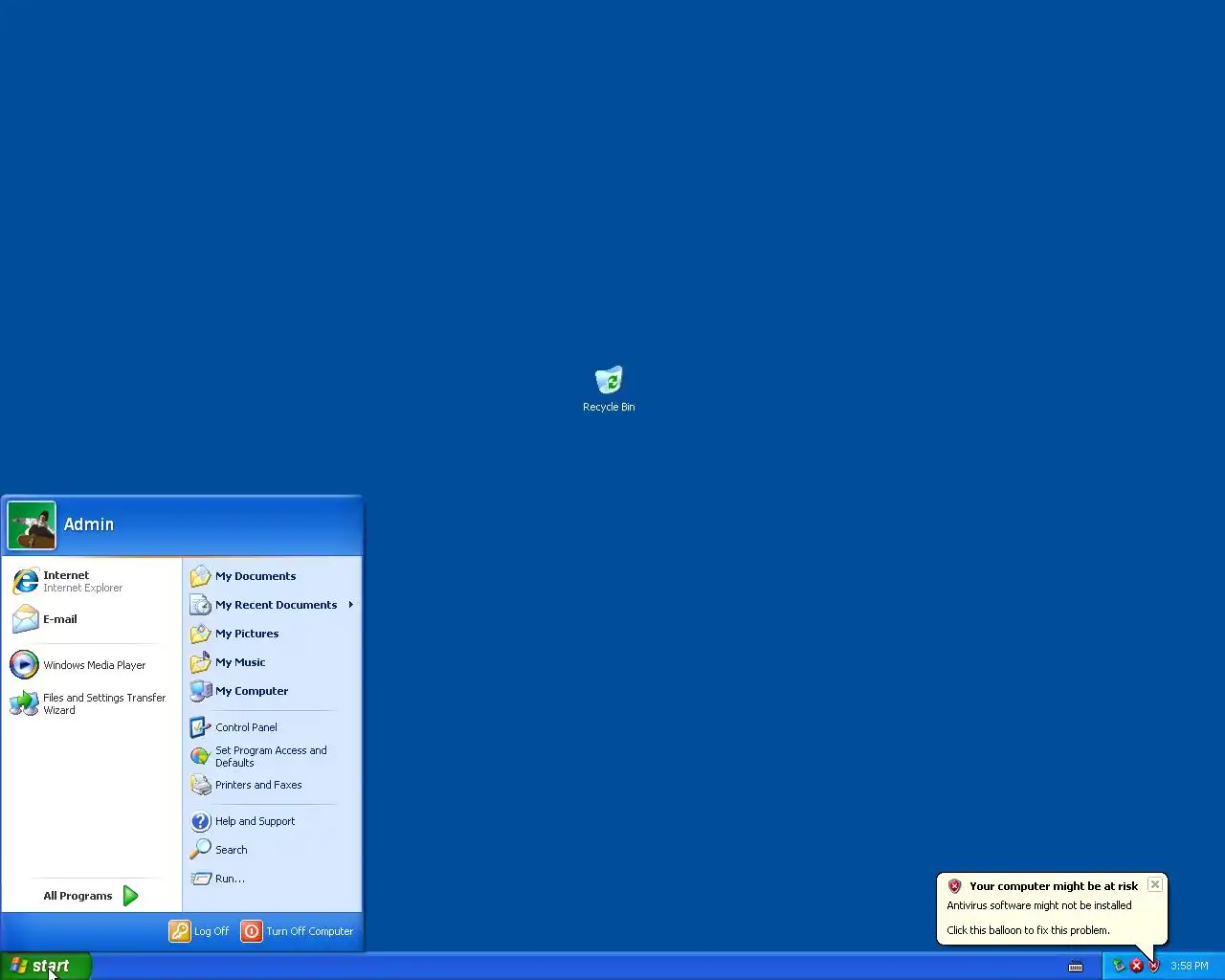Open Windows Media Player
1225x980 pixels.
(92, 664)
